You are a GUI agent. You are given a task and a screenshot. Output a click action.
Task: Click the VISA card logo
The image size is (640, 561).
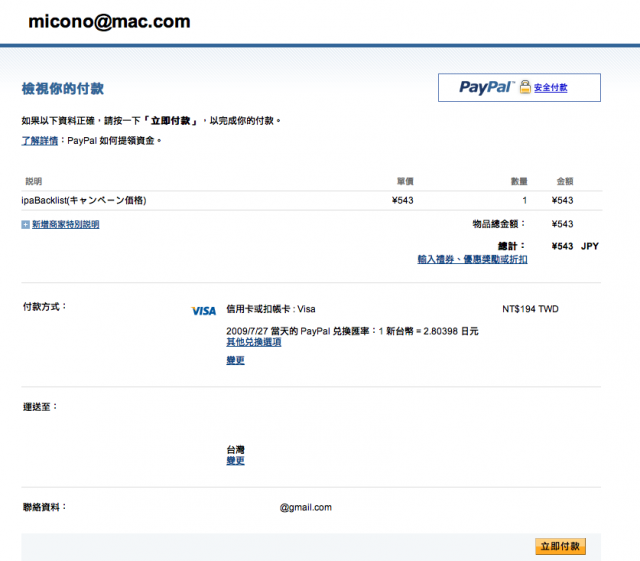pos(204,311)
